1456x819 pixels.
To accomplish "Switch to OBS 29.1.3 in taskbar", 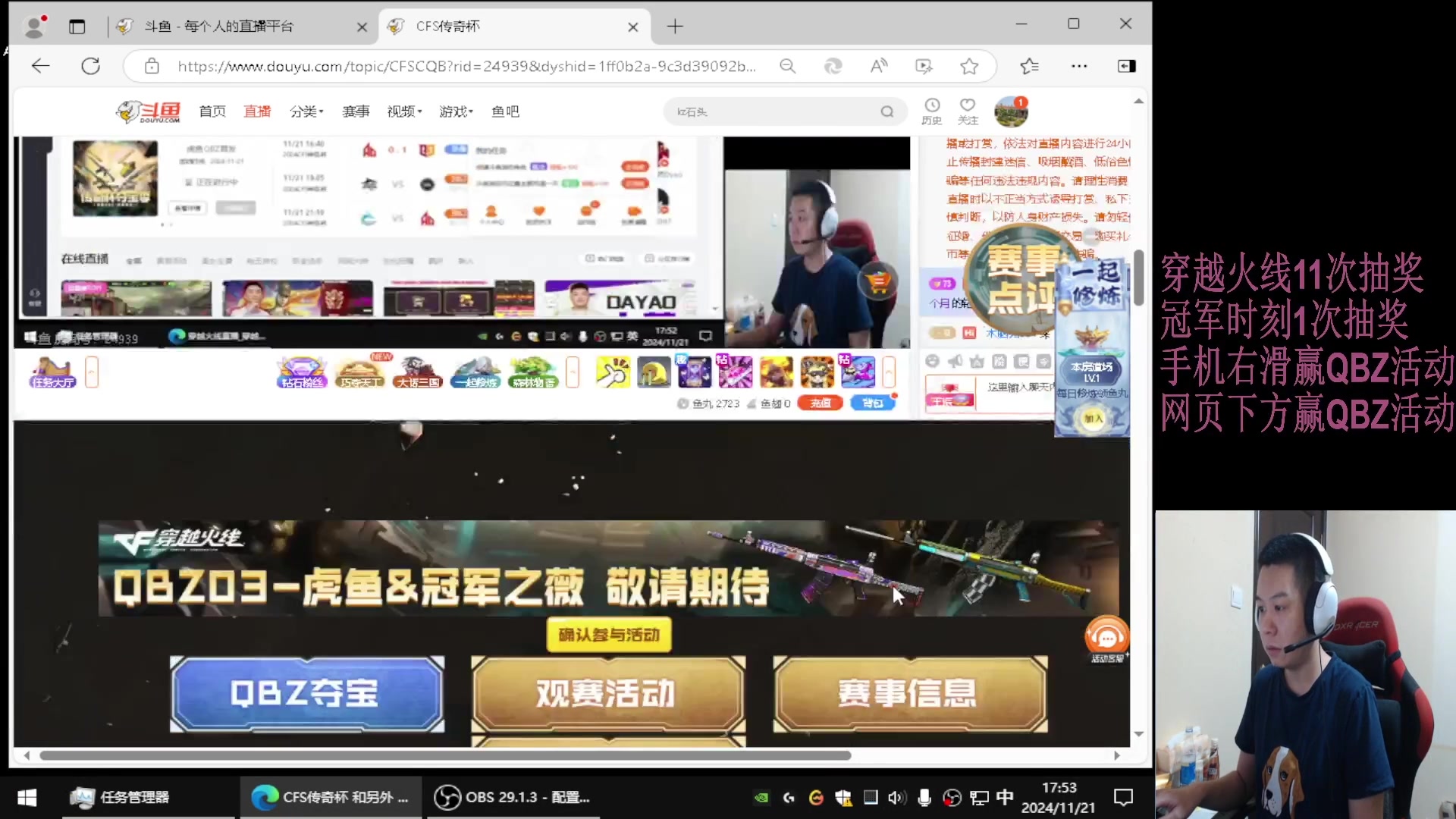I will click(513, 798).
